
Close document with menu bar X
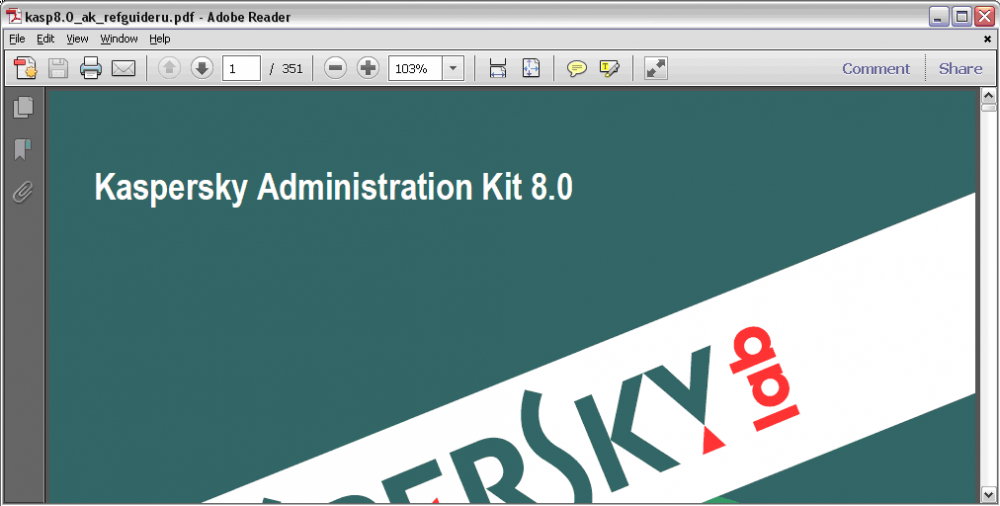pyautogui.click(x=987, y=39)
